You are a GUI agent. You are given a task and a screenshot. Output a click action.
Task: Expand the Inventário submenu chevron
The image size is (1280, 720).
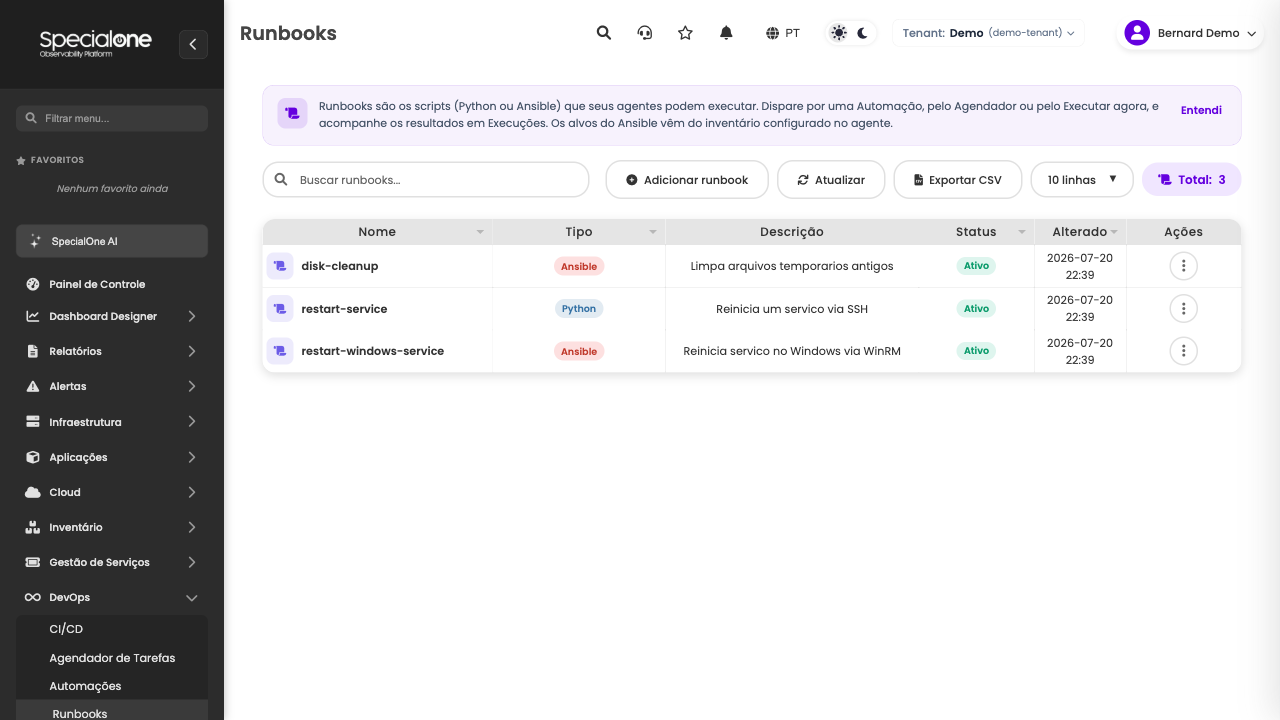(x=192, y=527)
